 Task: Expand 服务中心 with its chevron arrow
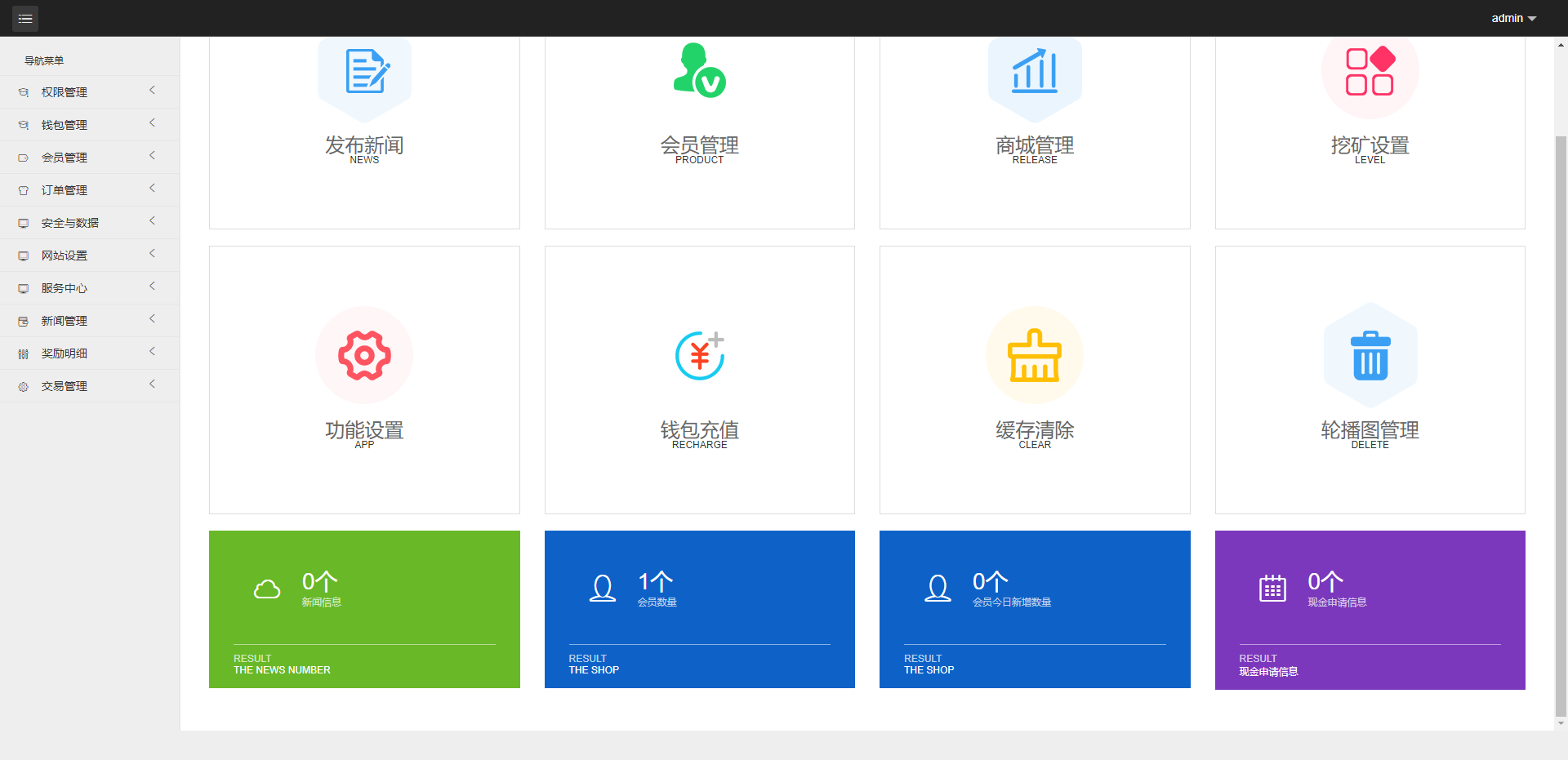tap(152, 287)
